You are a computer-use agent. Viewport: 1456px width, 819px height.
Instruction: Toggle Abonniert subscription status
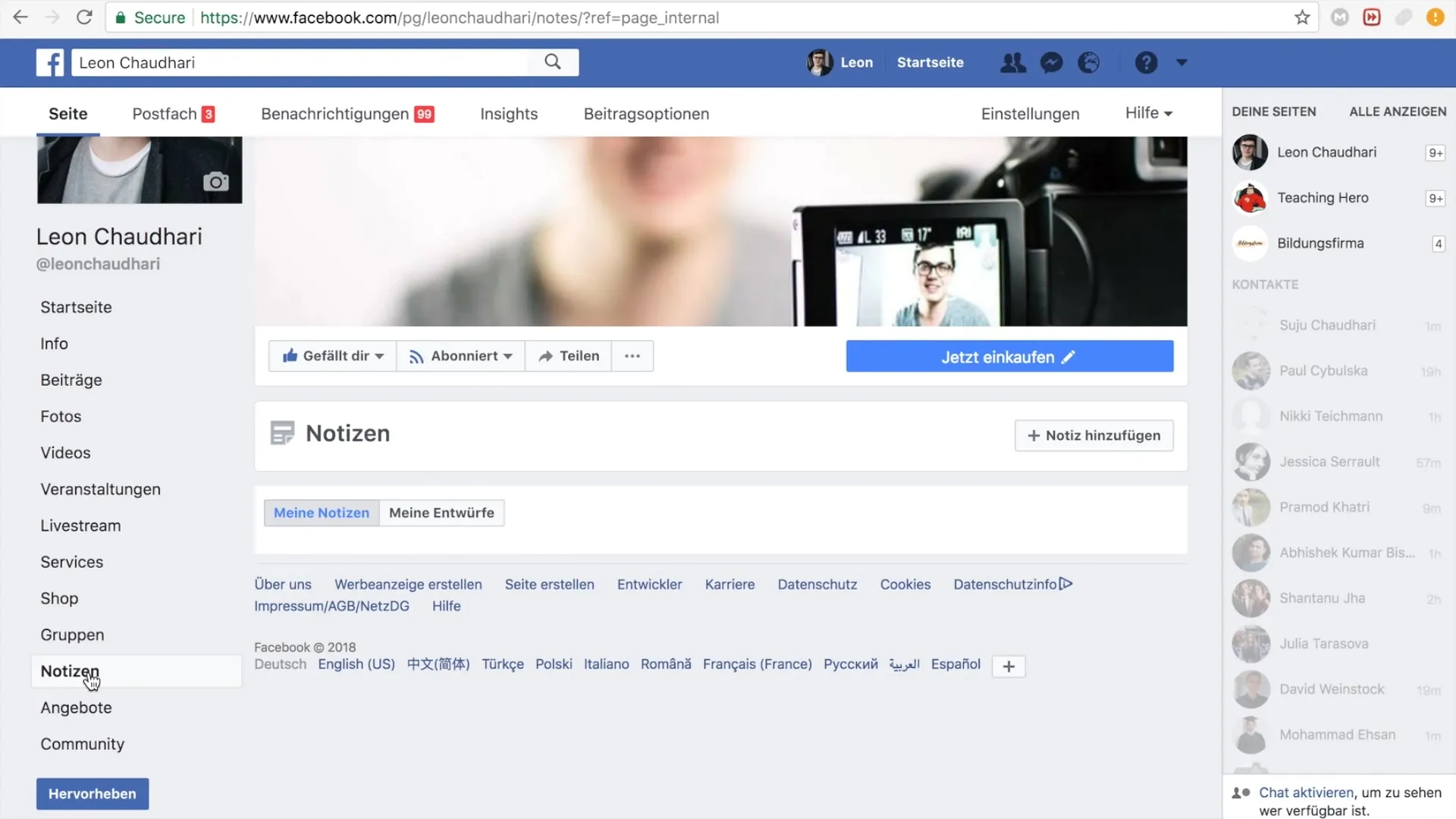click(x=459, y=355)
